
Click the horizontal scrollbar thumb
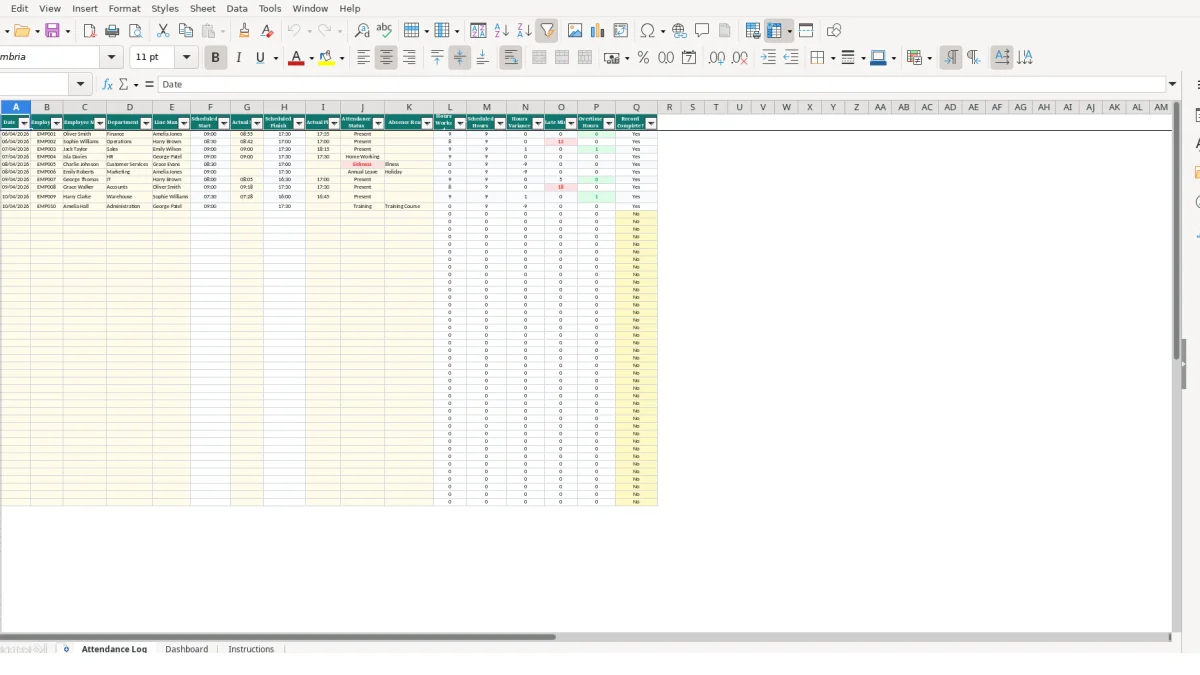(278, 637)
